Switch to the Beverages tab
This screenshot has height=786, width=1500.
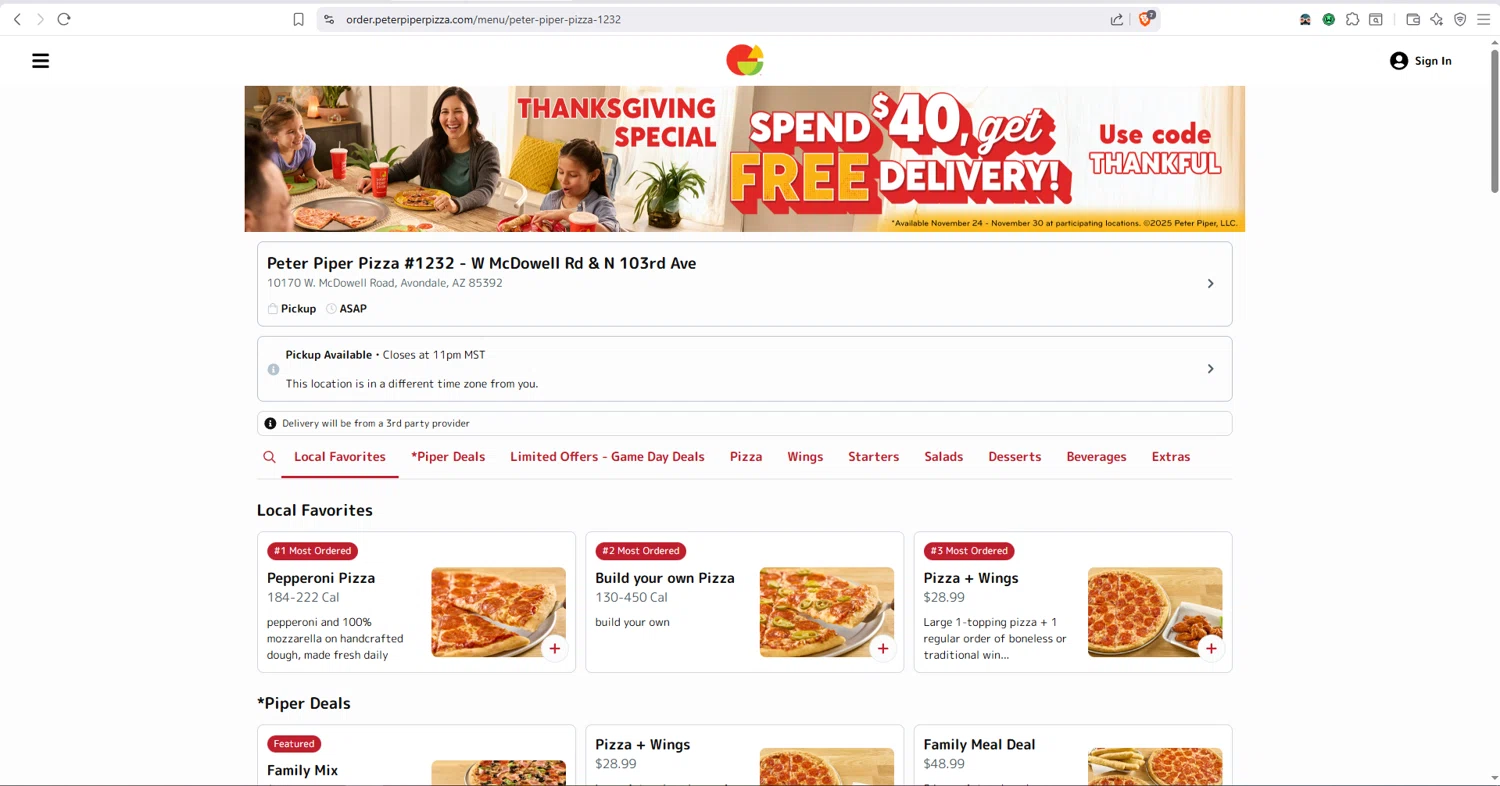[1096, 457]
